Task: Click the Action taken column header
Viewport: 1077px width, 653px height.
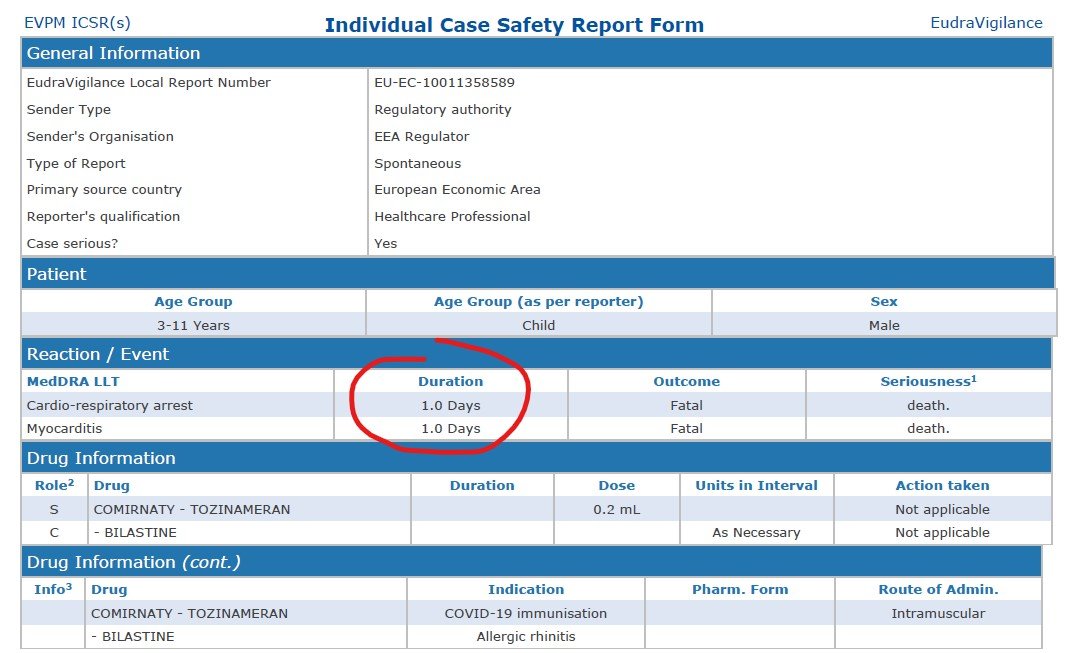Action: [942, 485]
